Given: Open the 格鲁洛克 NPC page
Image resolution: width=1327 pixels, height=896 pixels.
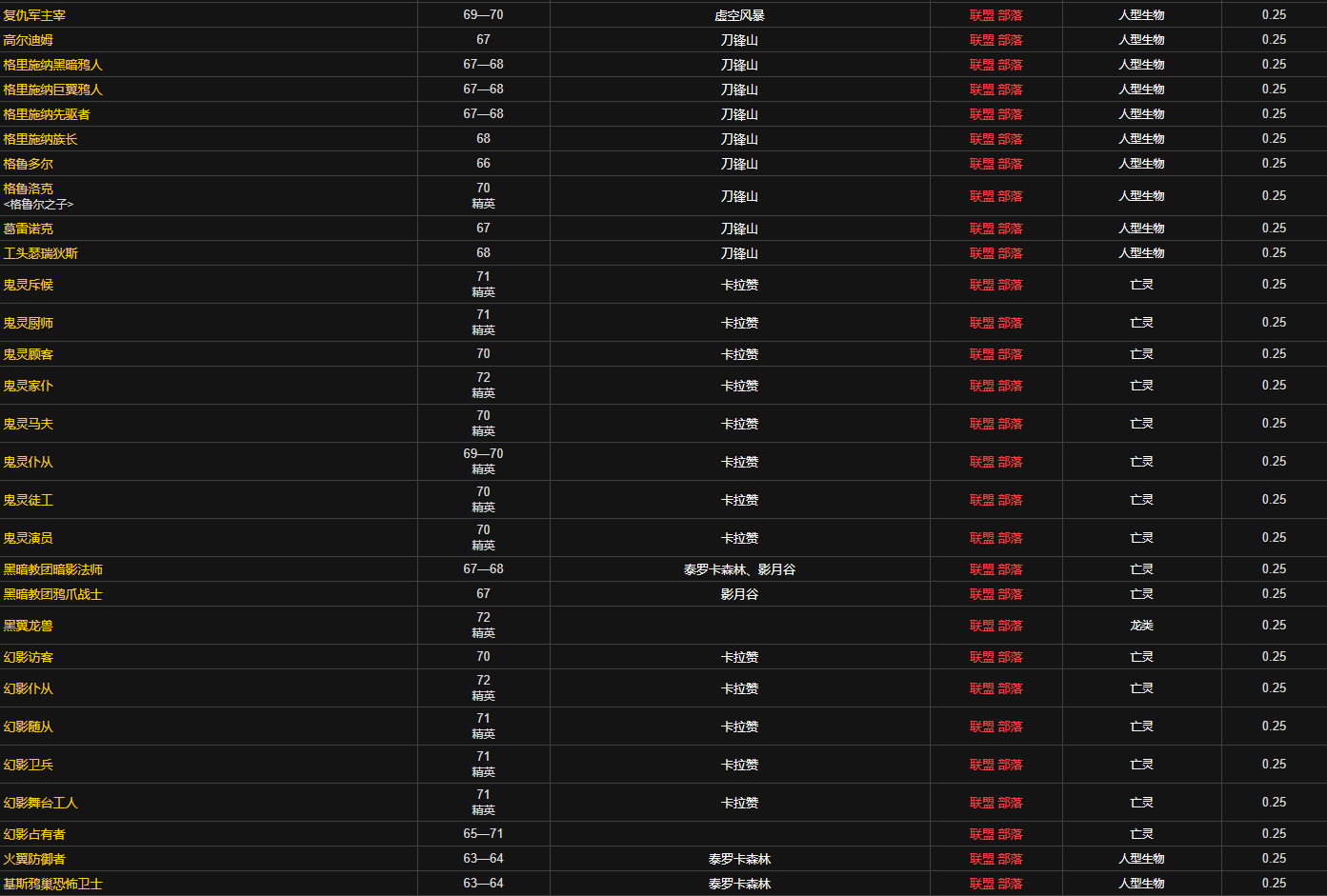Looking at the screenshot, I should click(29, 189).
